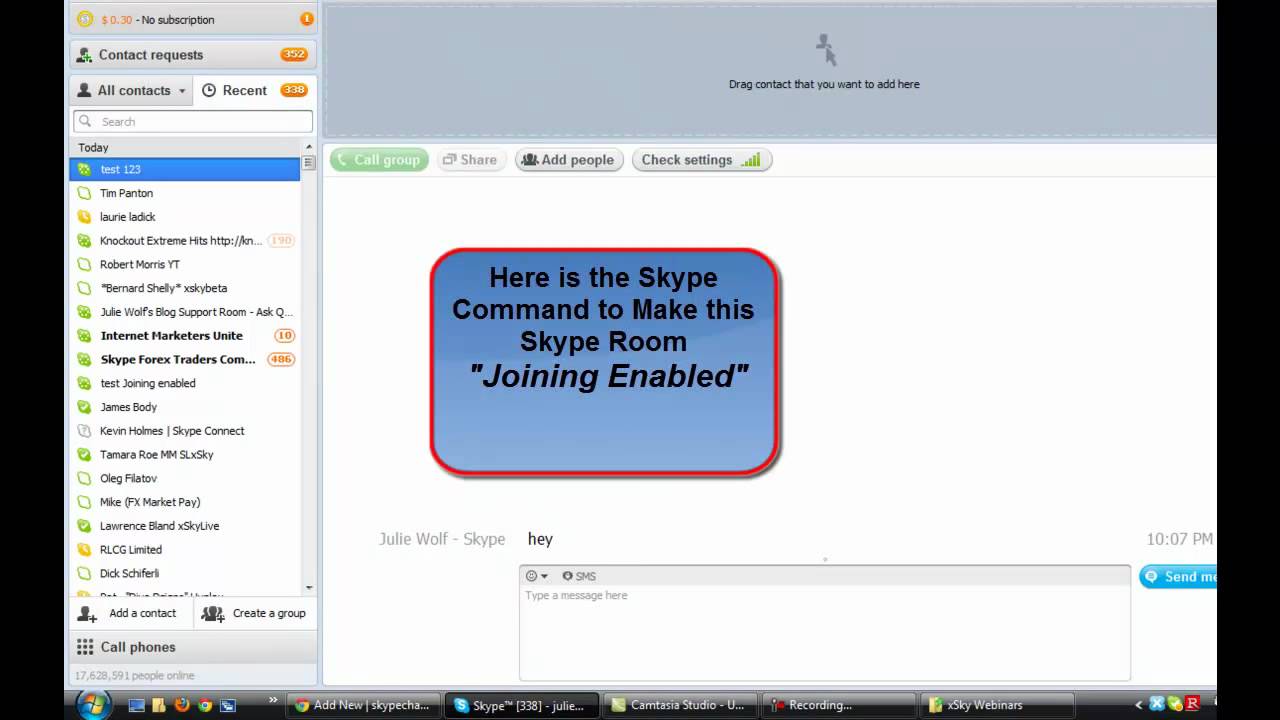Switch to Recording taskbar window
The height and width of the screenshot is (720, 1280).
[x=838, y=705]
